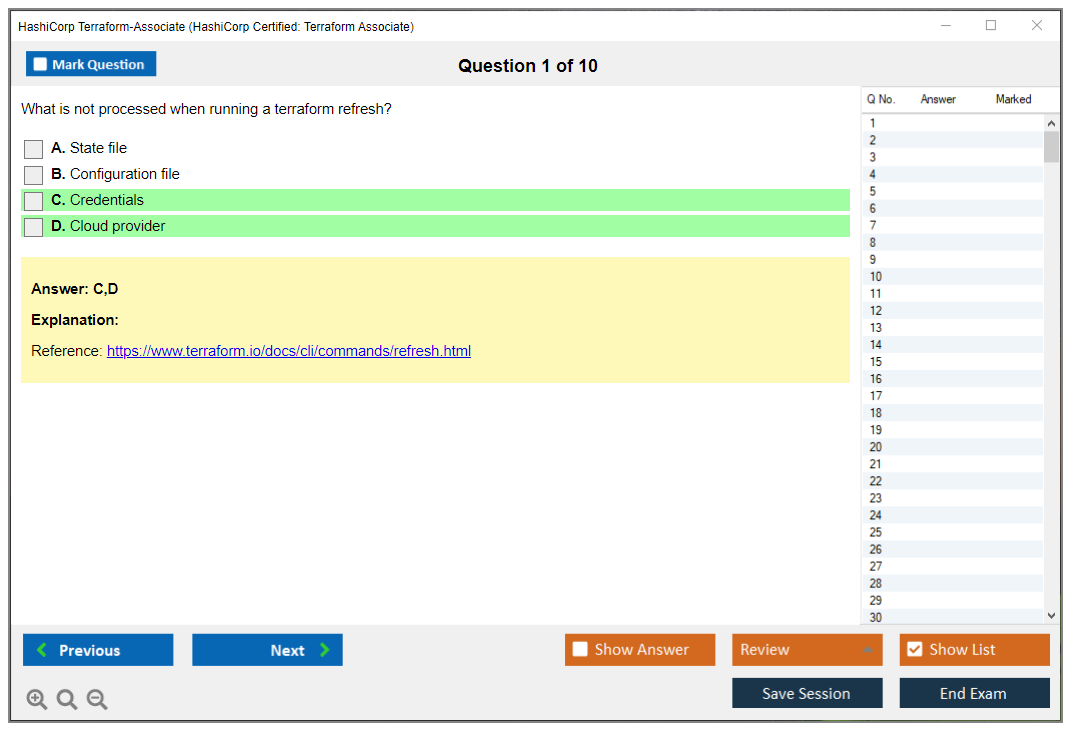The height and width of the screenshot is (735, 1075).
Task: Click the zoom out magnifier icon
Action: click(97, 700)
